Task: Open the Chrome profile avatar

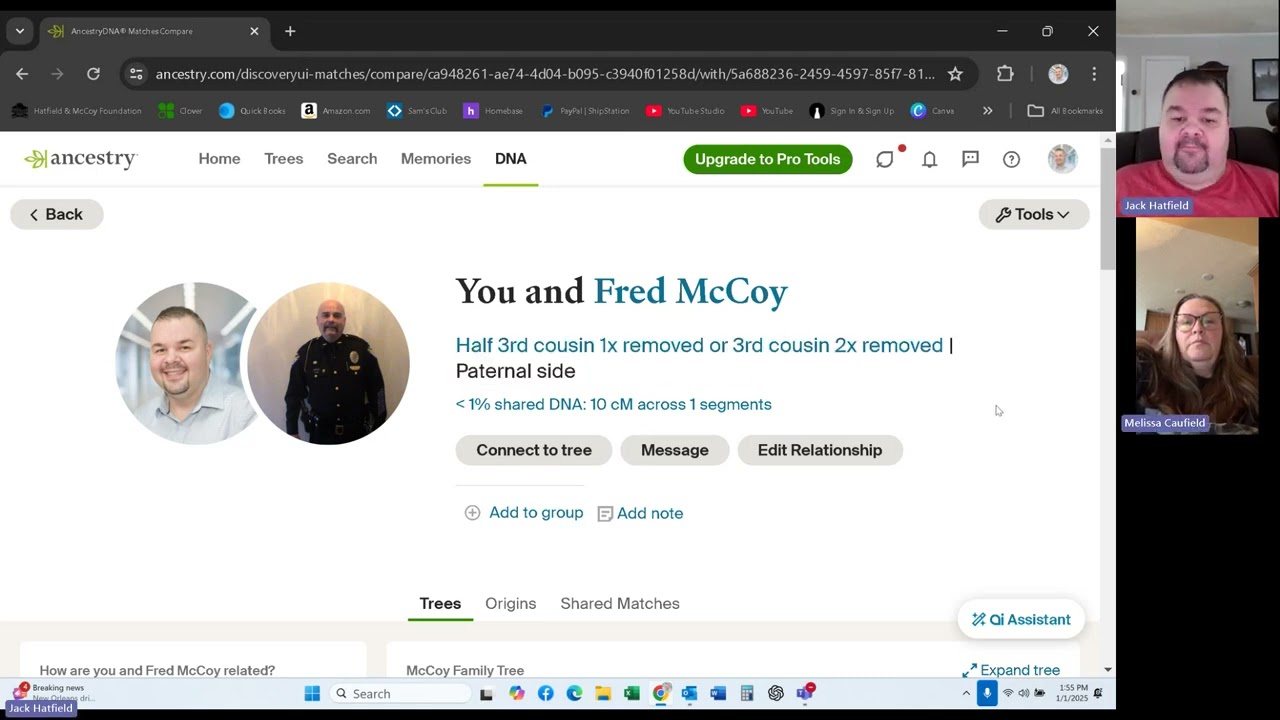Action: click(1058, 74)
